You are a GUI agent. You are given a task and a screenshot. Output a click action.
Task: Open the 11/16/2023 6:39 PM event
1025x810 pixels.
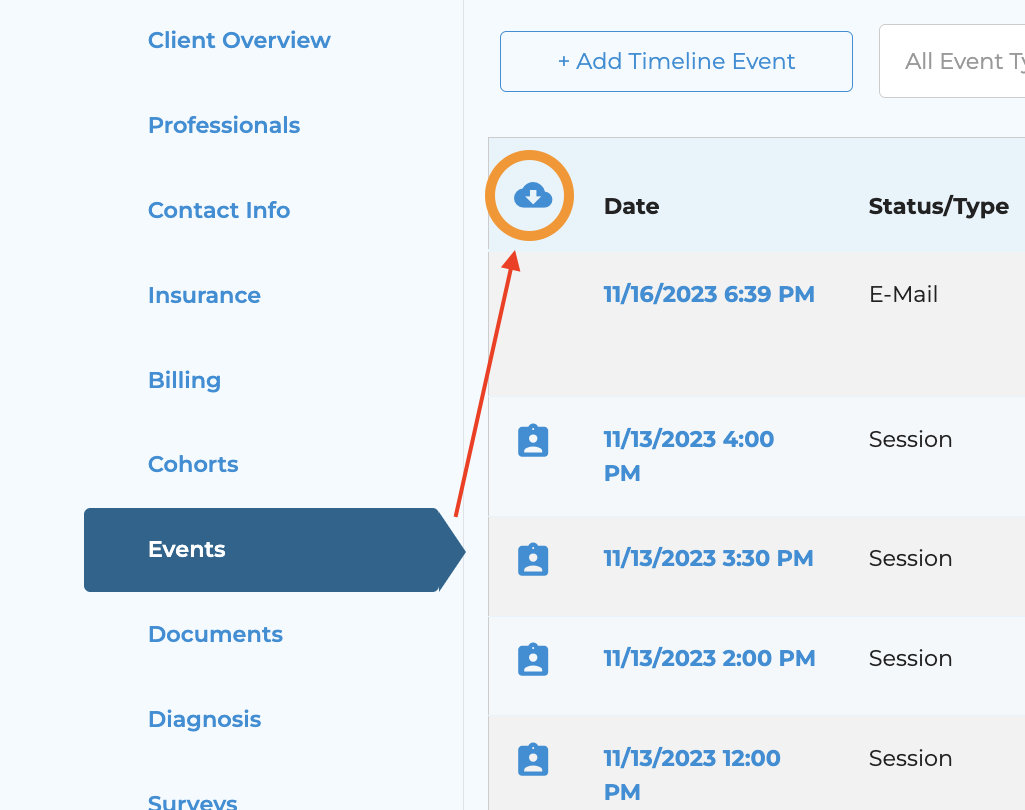(709, 294)
